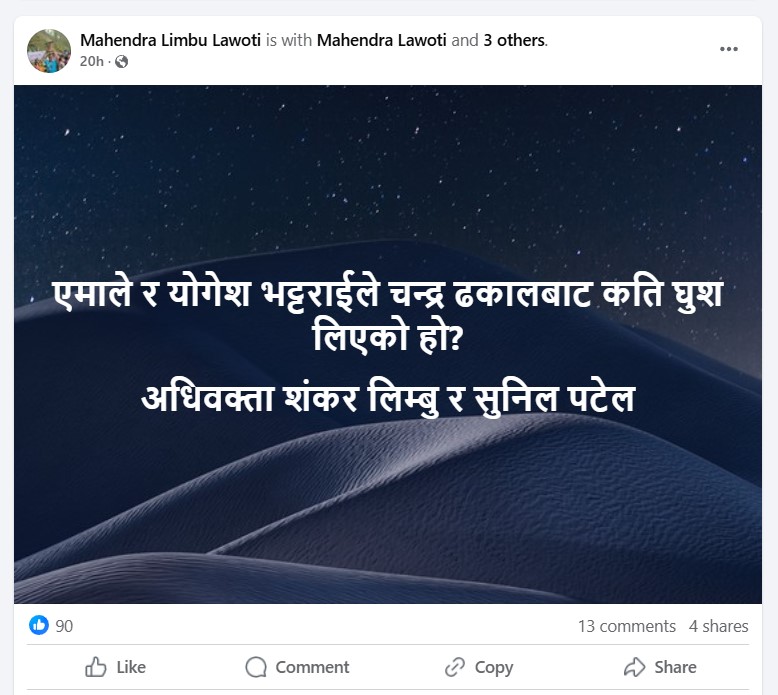Click the blue like reaction icon
Viewport: 778px width, 695px height.
click(x=39, y=625)
